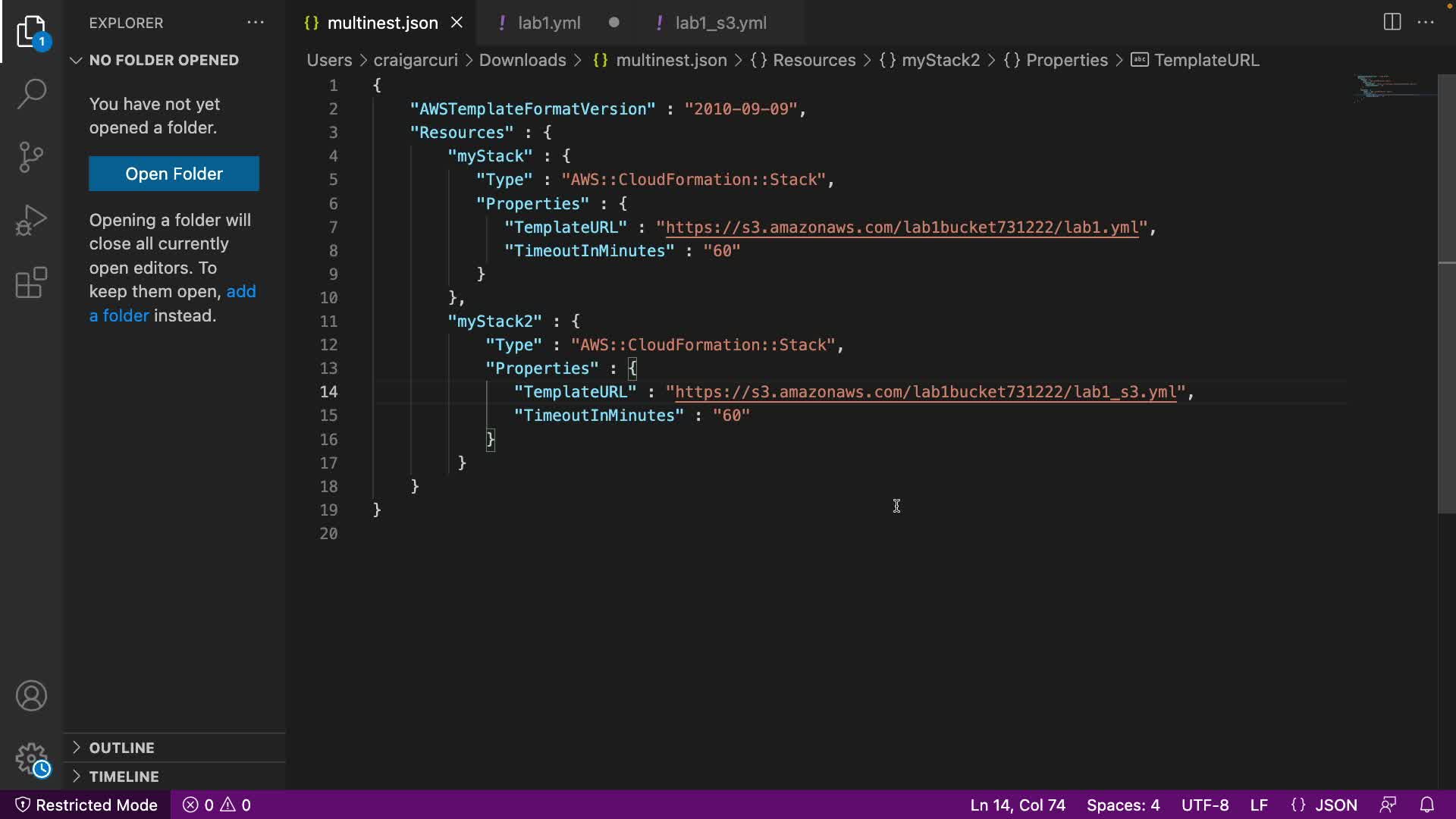Toggle the errors and warnings problems indicator
Viewport: 1456px width, 819px height.
[x=217, y=805]
